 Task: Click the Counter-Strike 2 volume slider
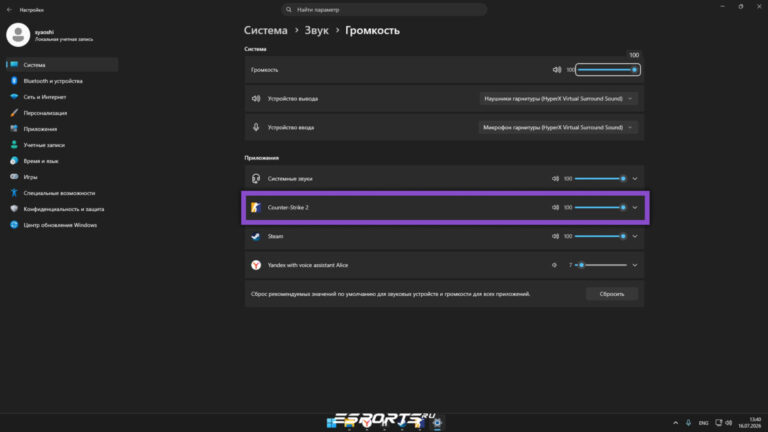pyautogui.click(x=600, y=207)
